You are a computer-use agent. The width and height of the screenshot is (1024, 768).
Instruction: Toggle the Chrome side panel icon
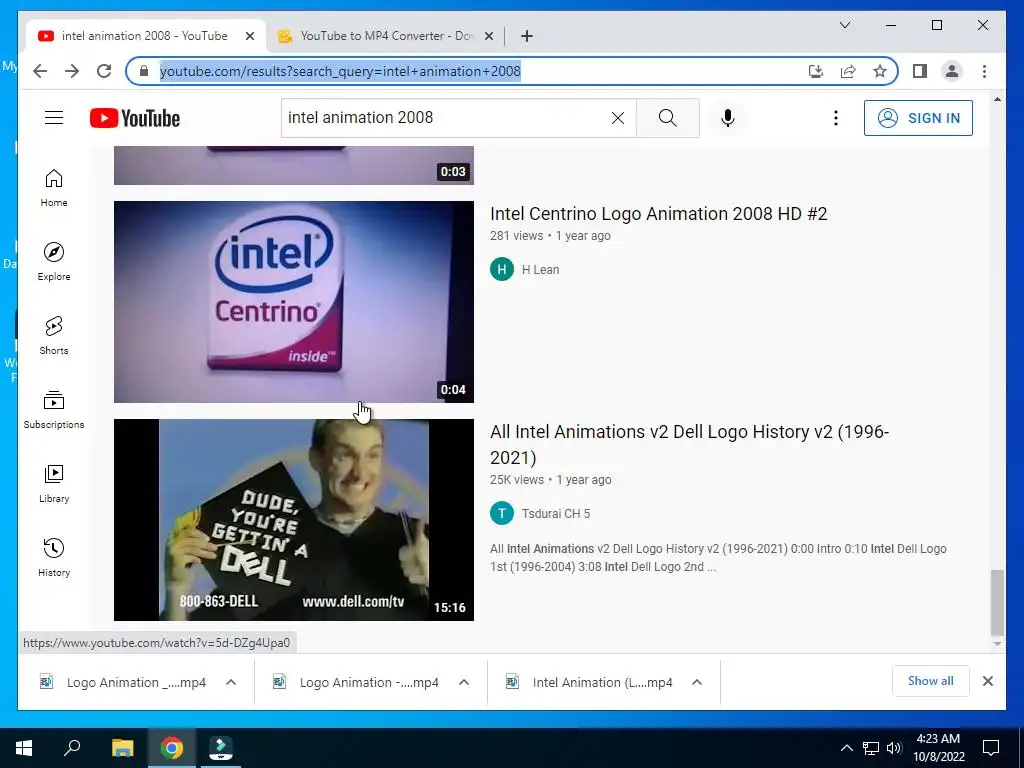point(920,71)
